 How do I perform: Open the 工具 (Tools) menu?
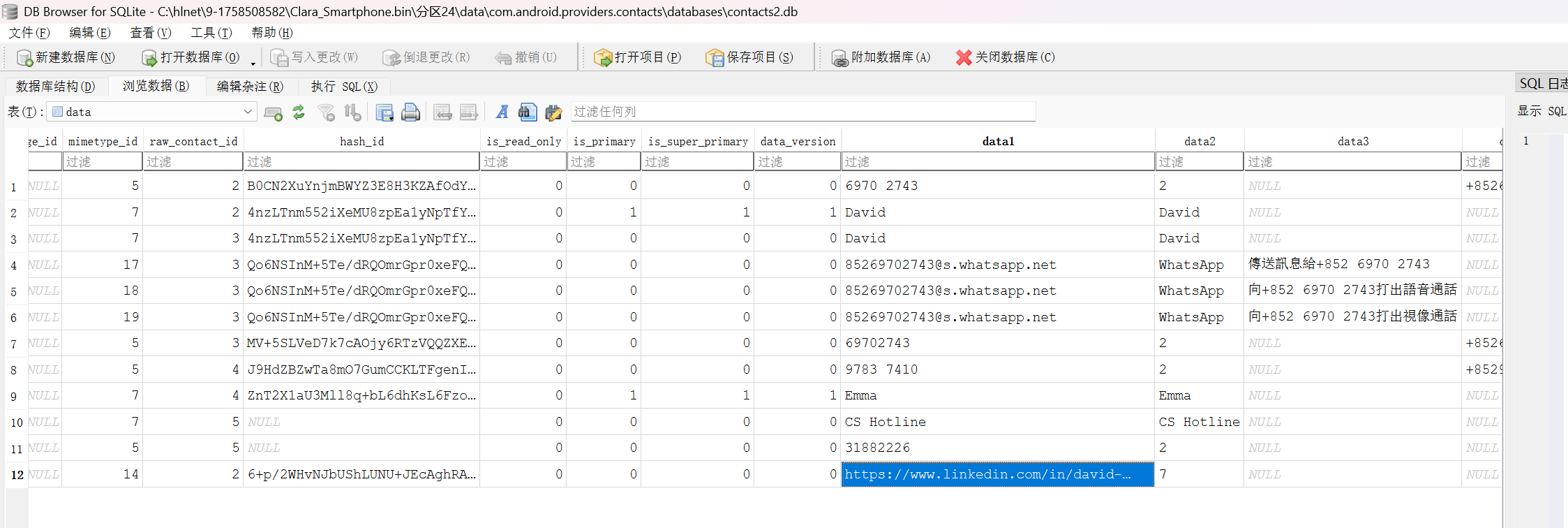pyautogui.click(x=211, y=33)
